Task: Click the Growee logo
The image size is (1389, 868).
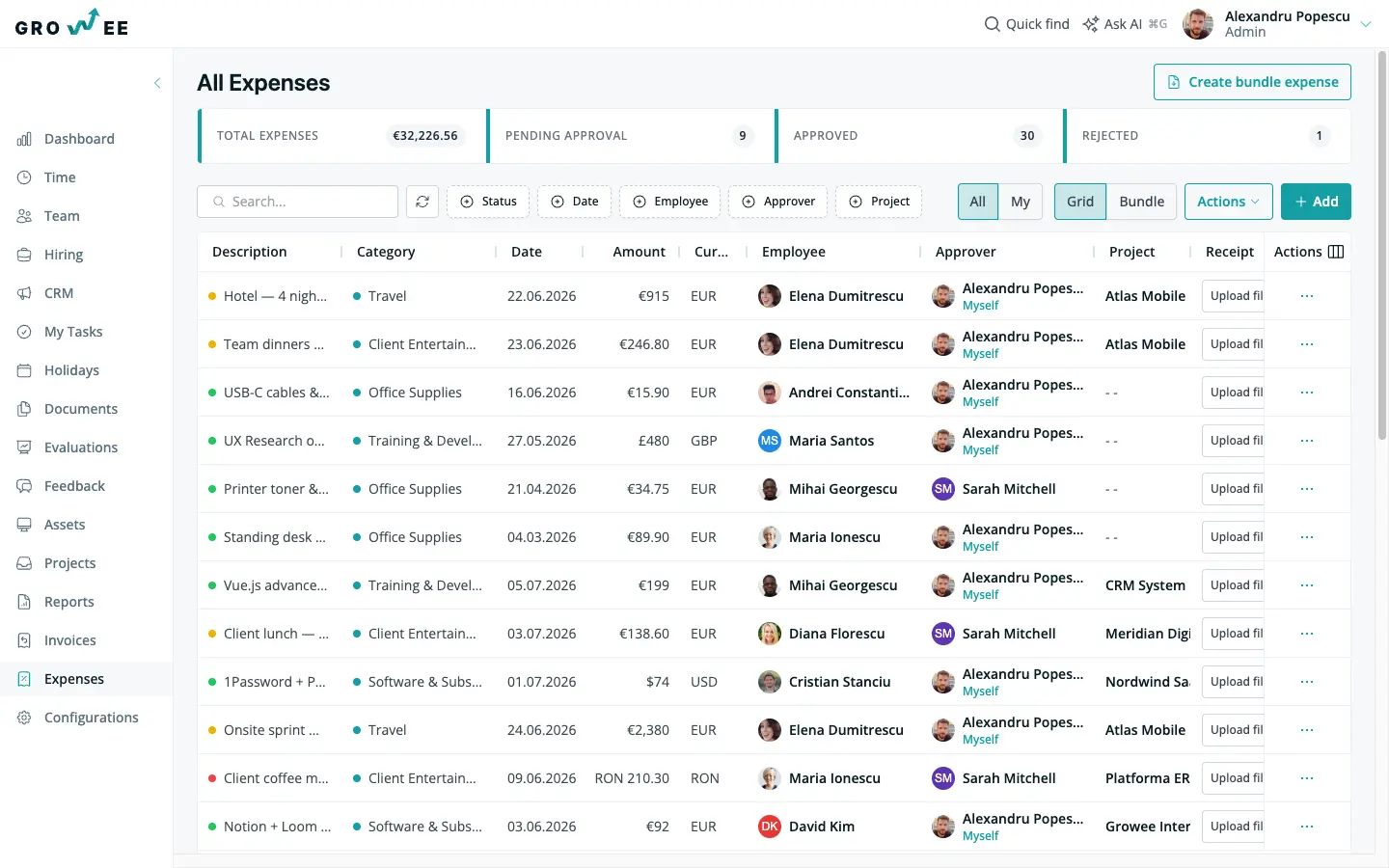Action: click(x=72, y=23)
